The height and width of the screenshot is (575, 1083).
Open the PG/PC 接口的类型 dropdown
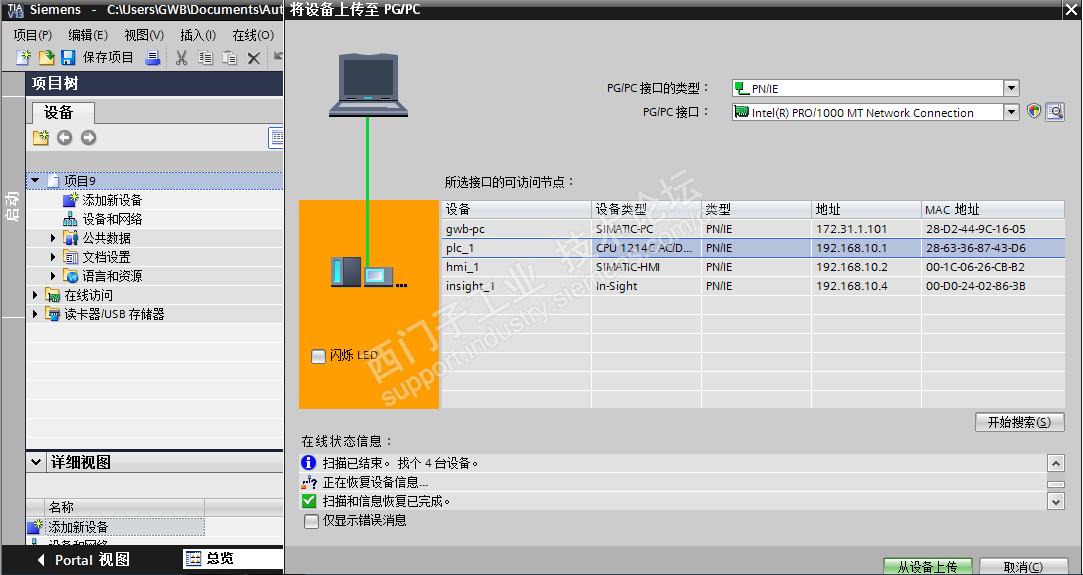(1011, 88)
